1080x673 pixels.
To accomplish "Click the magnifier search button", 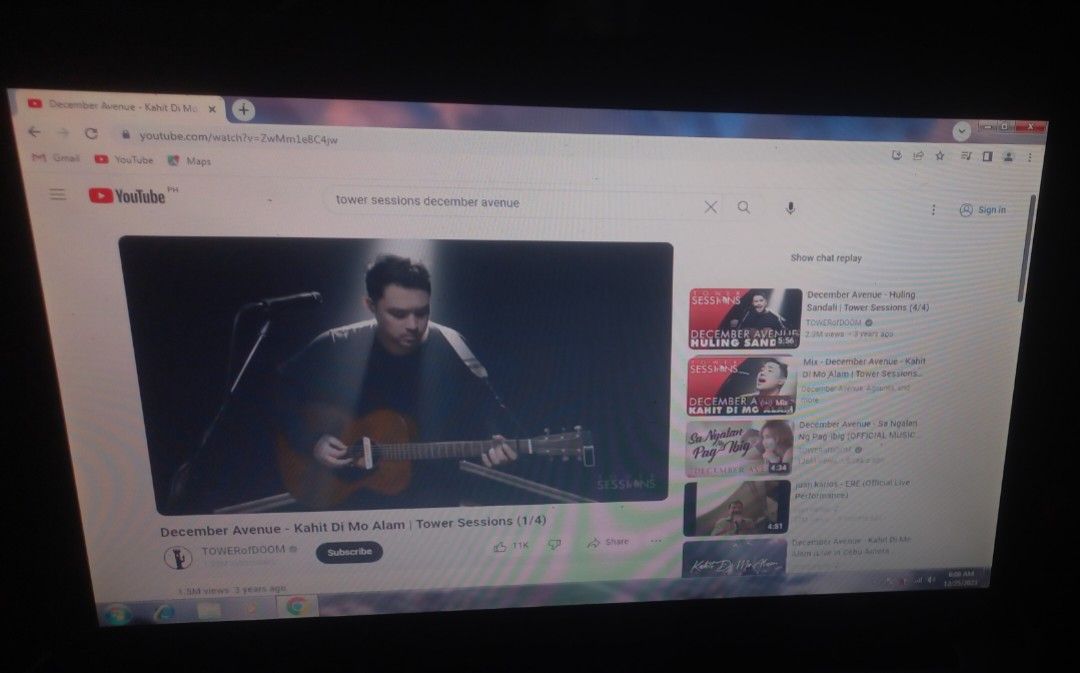I will [x=744, y=207].
